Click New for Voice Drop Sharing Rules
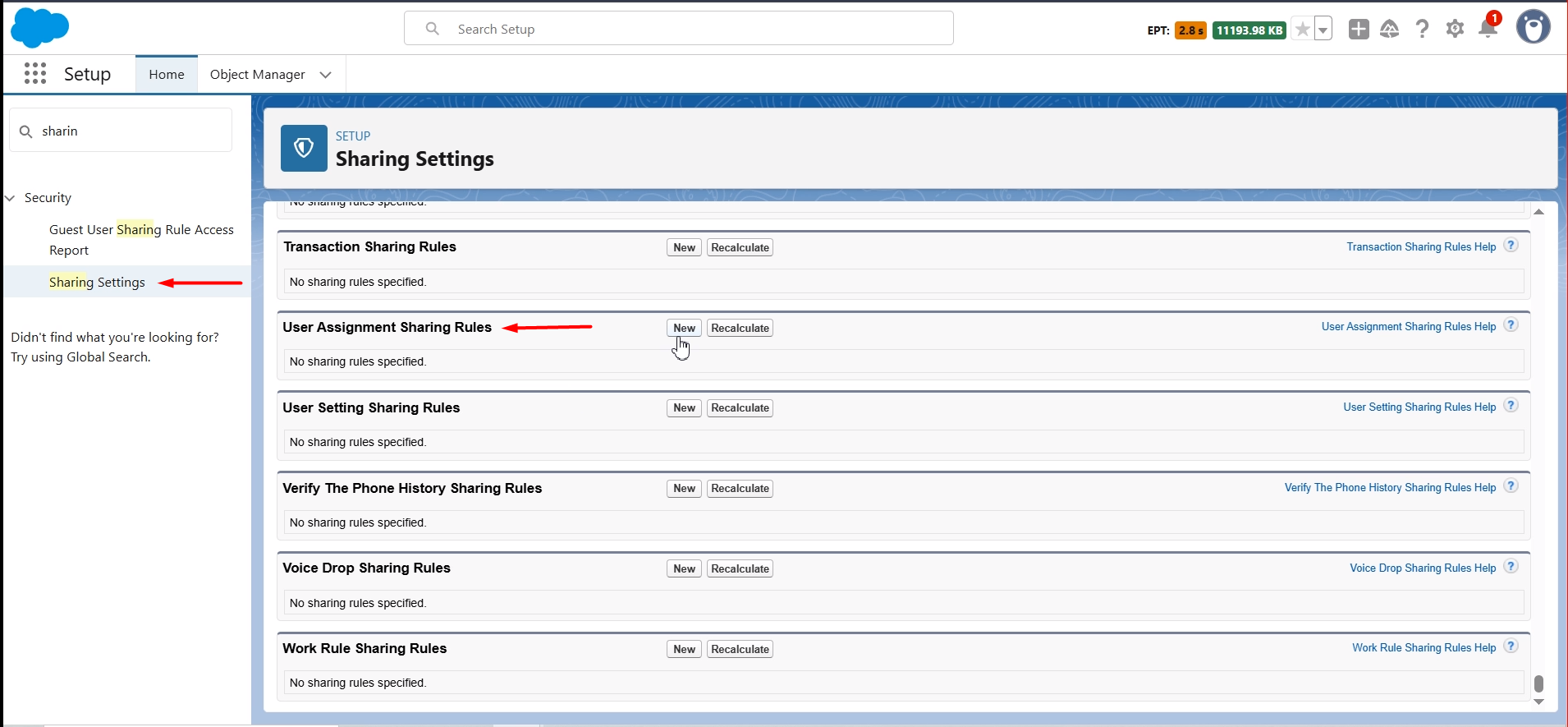This screenshot has width=1568, height=727. (x=684, y=569)
